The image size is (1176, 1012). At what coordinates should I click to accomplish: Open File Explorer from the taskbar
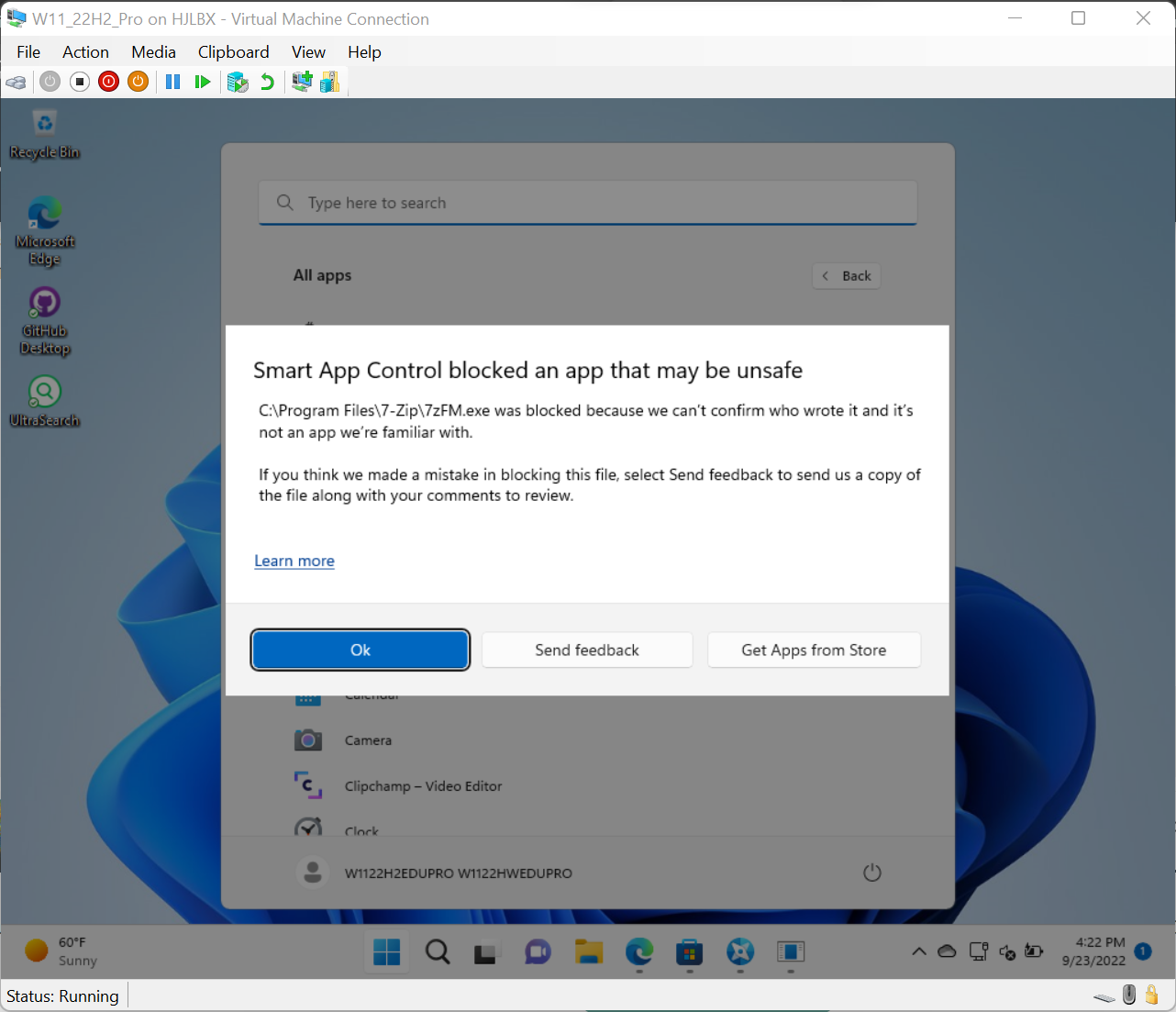588,952
